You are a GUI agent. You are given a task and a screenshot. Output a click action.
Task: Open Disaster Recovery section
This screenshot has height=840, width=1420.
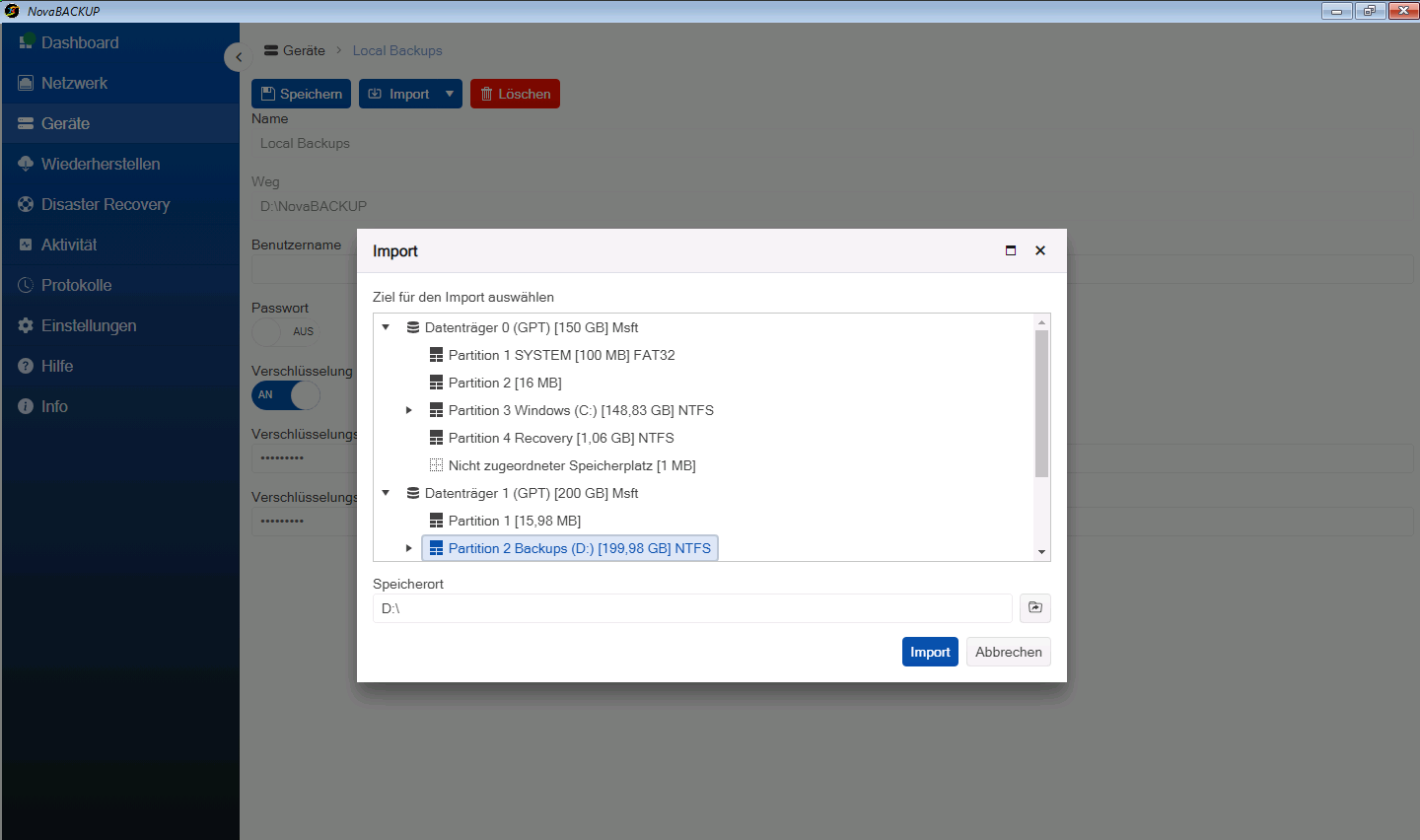(x=120, y=204)
